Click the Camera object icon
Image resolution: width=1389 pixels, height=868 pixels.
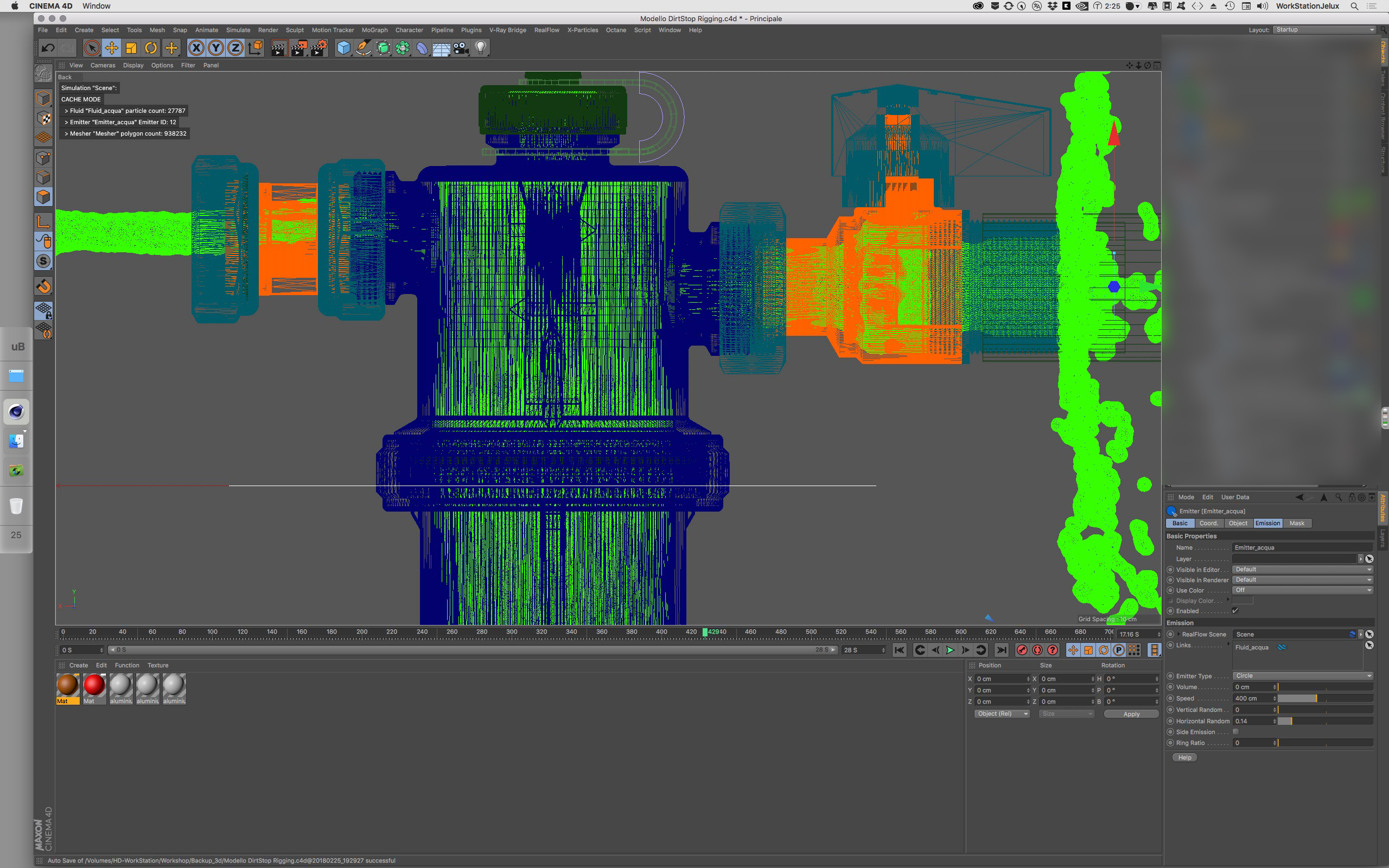click(x=461, y=48)
